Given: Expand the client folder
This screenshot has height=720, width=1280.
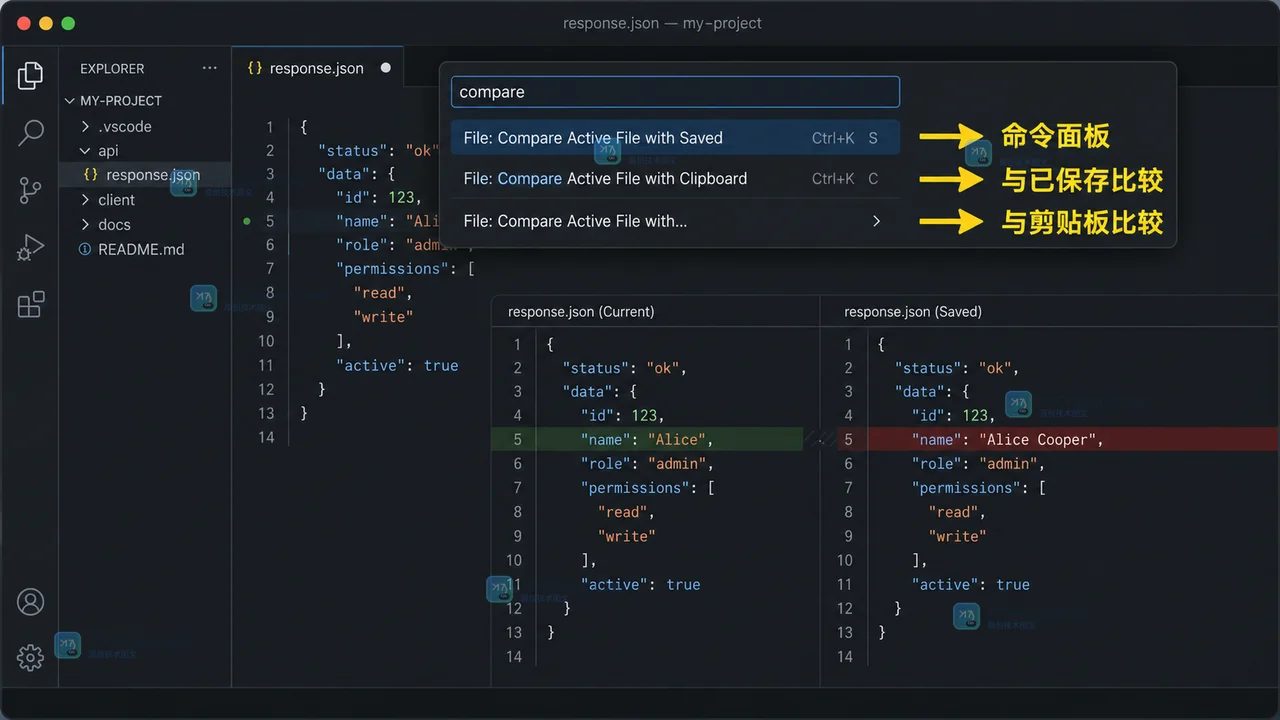Looking at the screenshot, I should pyautogui.click(x=86, y=200).
